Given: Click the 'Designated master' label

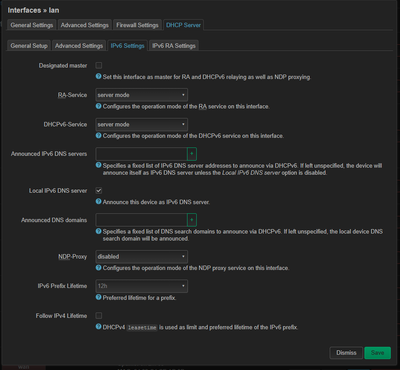Looking at the screenshot, I should coord(63,65).
